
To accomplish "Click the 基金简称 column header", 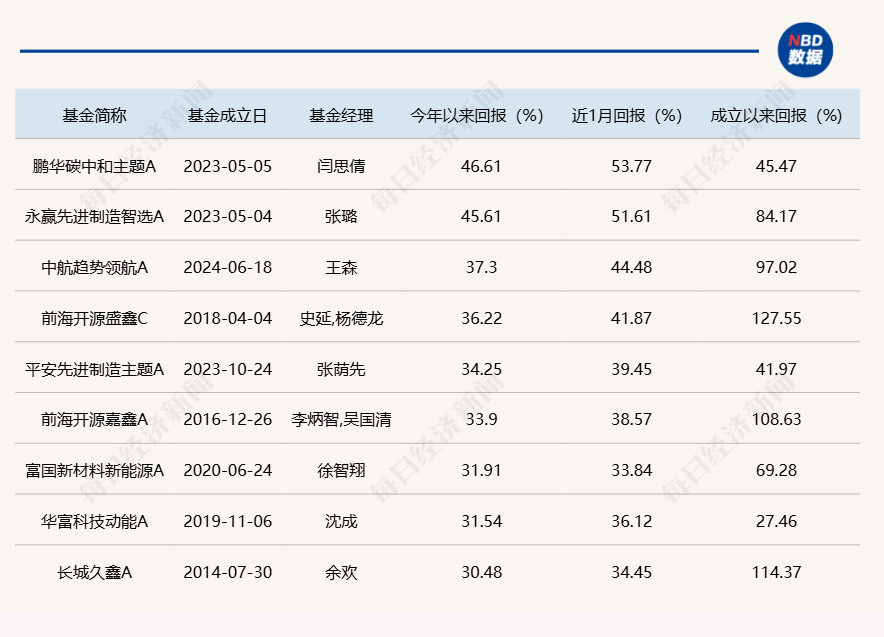I will pos(95,115).
